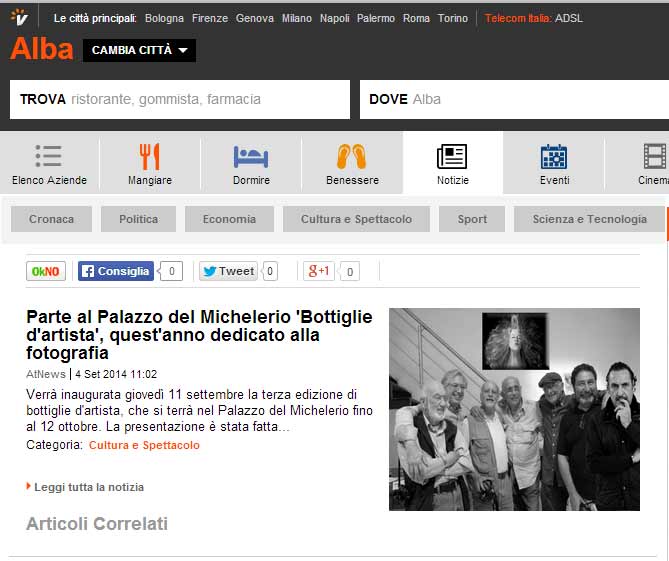The width and height of the screenshot is (669, 561).
Task: Go to Bologna city link
Action: 164,18
